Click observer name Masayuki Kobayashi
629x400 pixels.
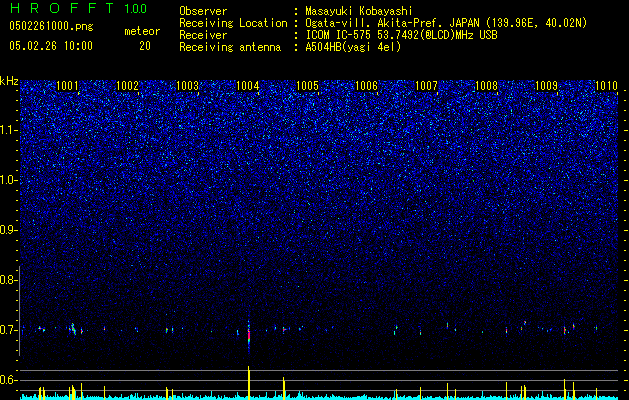point(359,12)
